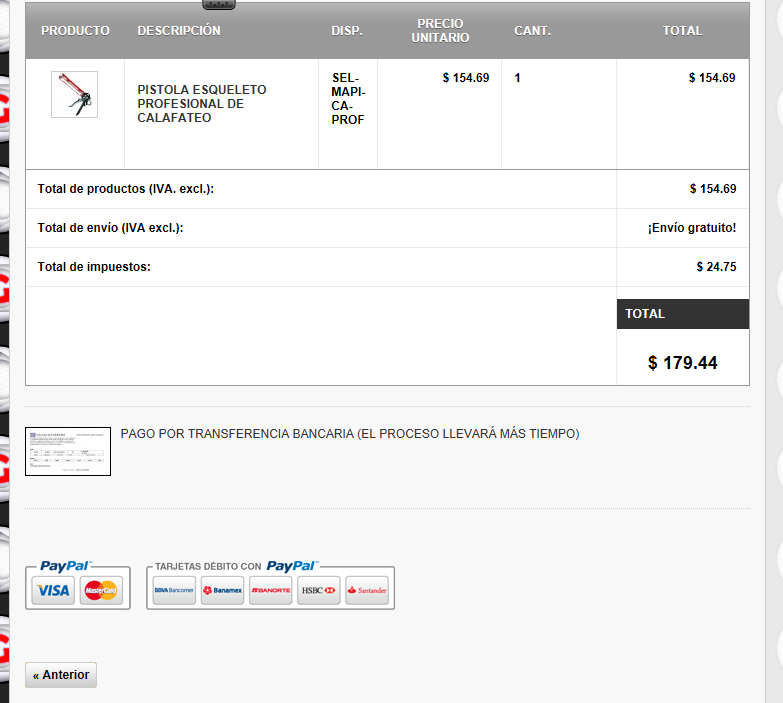Pick Santander debit card icon
Viewport: 783px width, 703px height.
(367, 590)
